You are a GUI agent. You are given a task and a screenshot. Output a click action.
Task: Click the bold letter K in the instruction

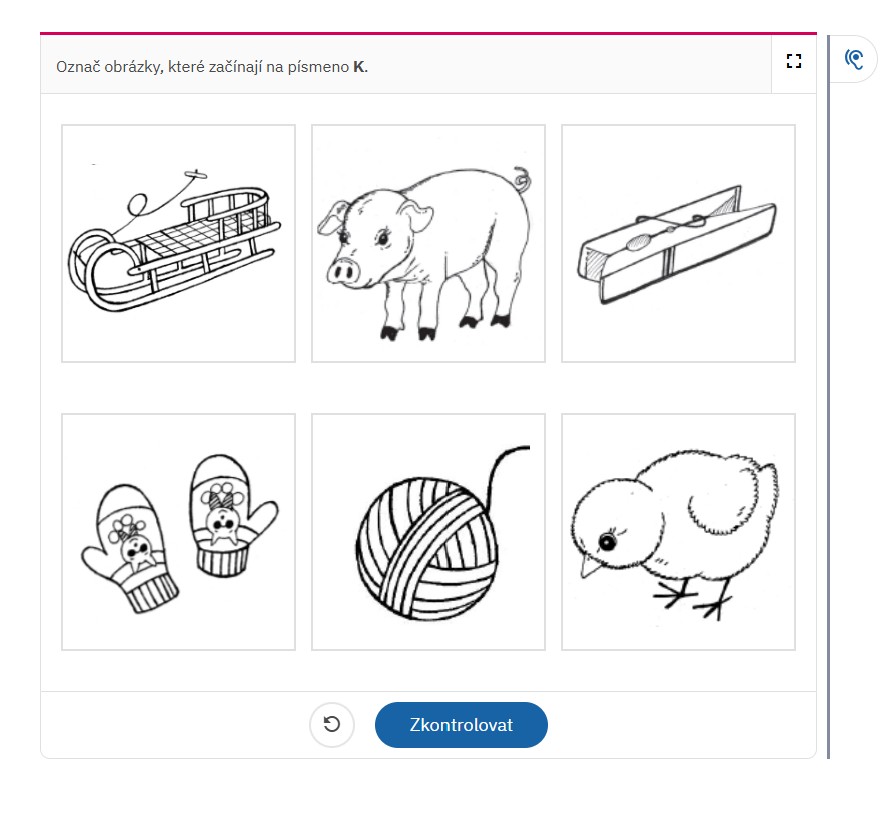pyautogui.click(x=359, y=67)
